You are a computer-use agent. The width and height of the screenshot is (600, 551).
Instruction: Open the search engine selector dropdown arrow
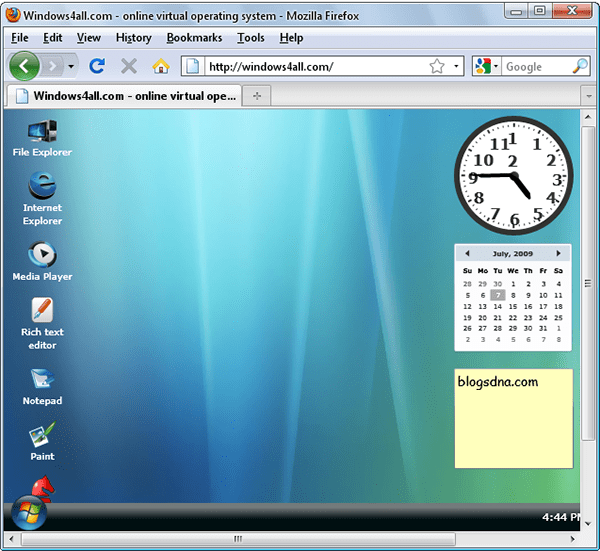(x=496, y=66)
